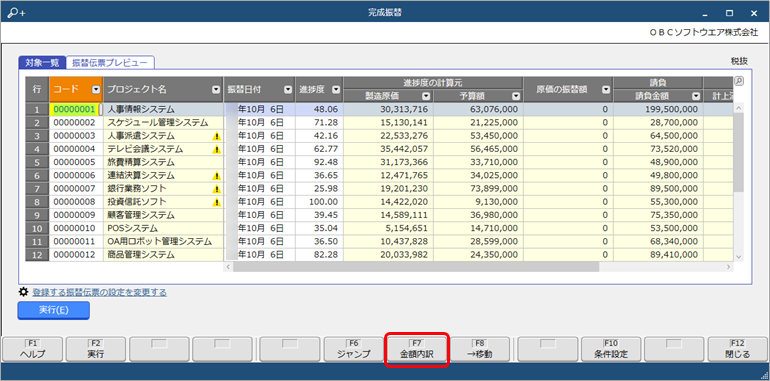Image resolution: width=770 pixels, height=381 pixels.
Task: Click the 進捗度の計算元 group header
Action: (x=433, y=82)
